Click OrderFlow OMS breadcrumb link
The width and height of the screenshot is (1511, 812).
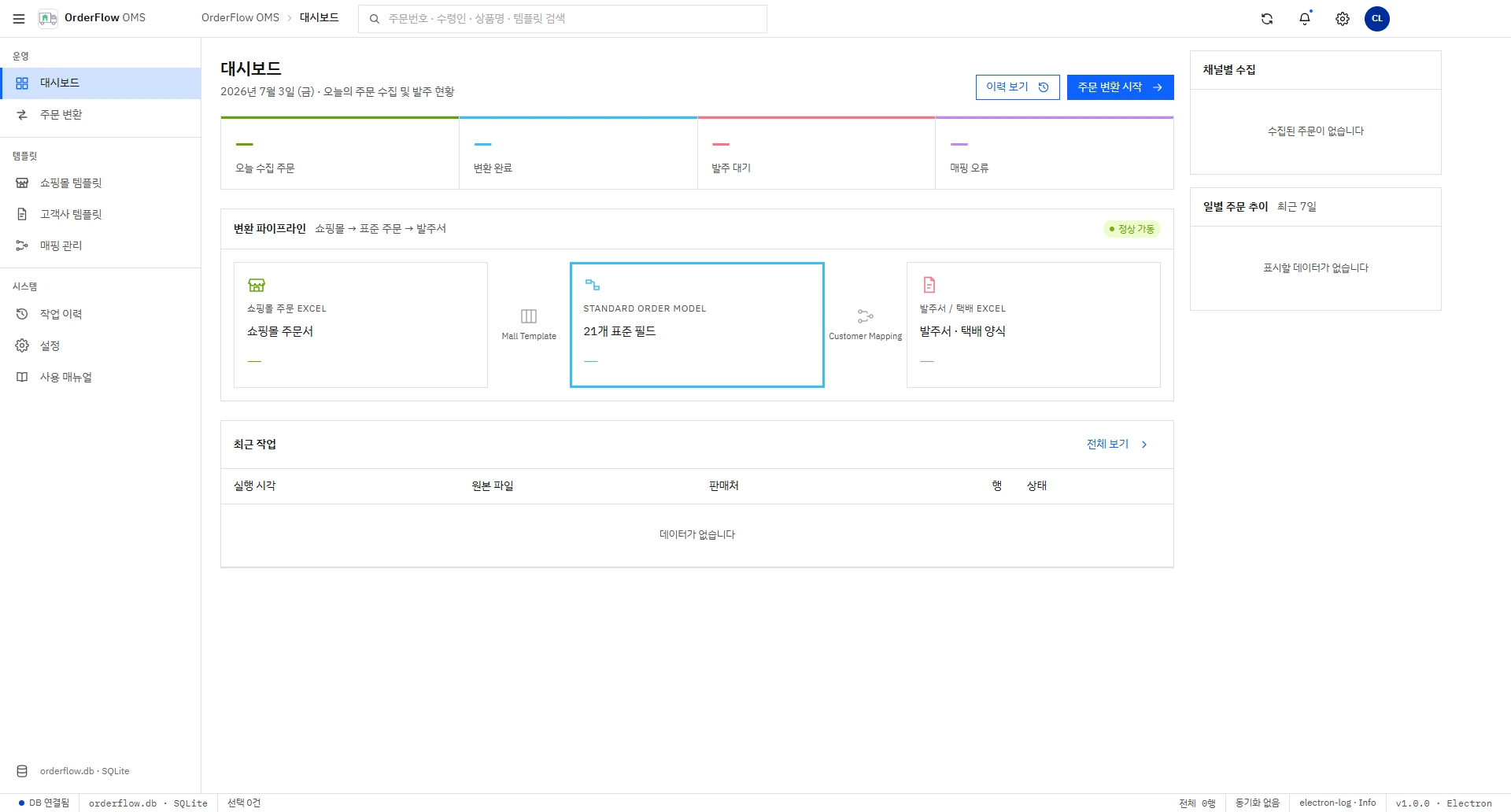(x=240, y=18)
